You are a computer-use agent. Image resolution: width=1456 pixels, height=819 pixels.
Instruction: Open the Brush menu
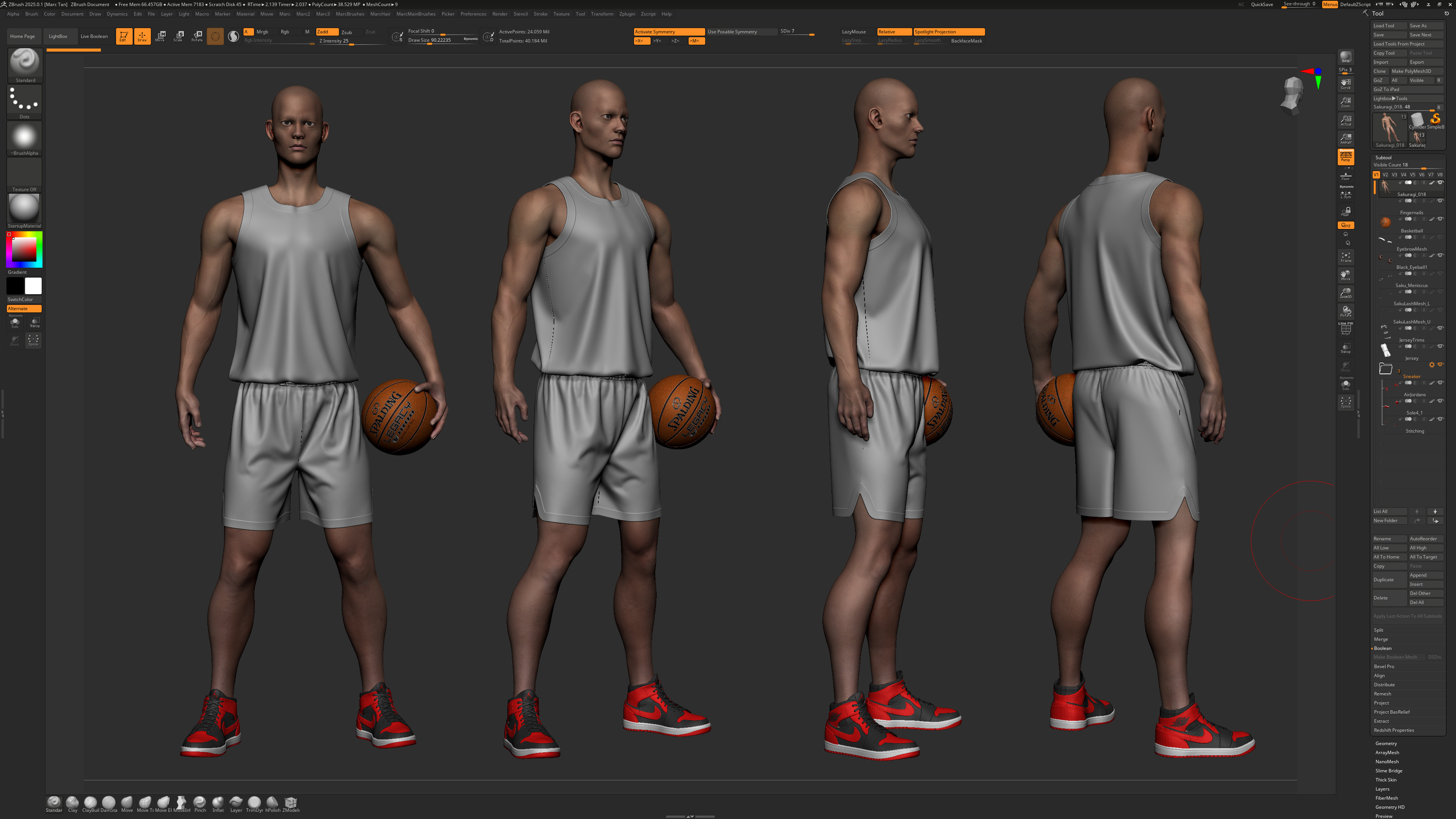(x=31, y=14)
